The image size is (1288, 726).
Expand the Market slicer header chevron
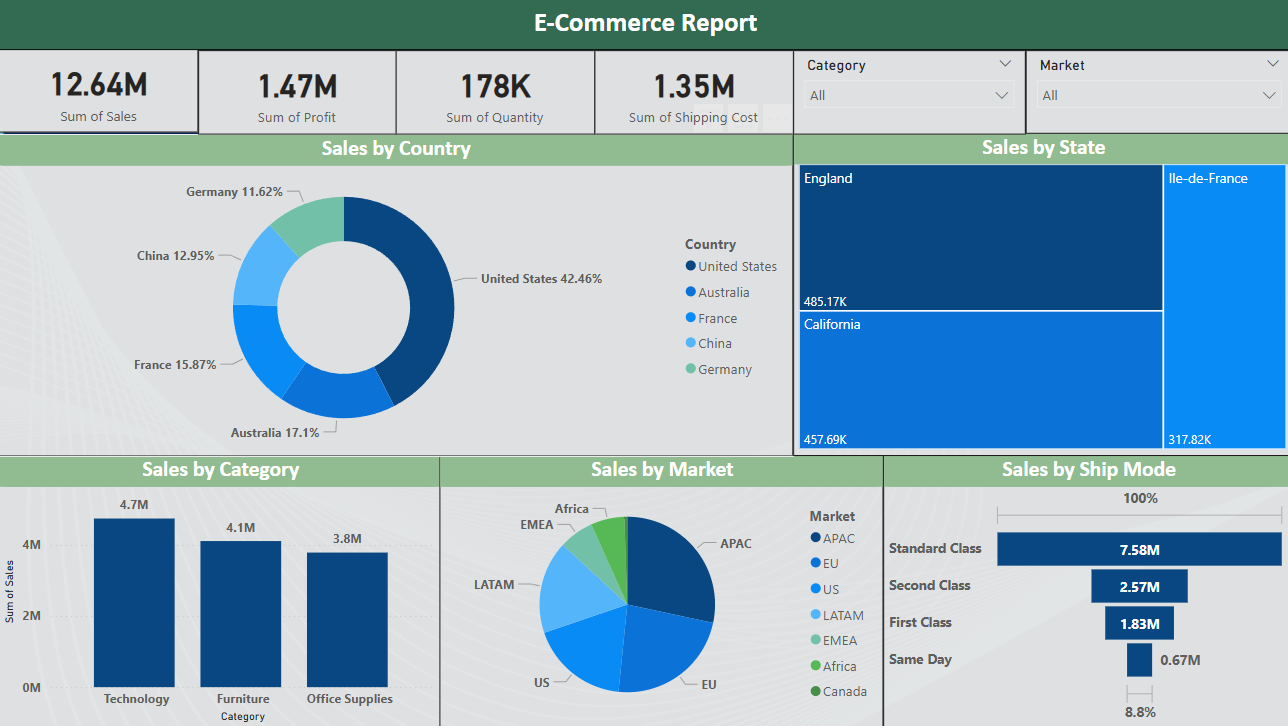click(x=1271, y=64)
